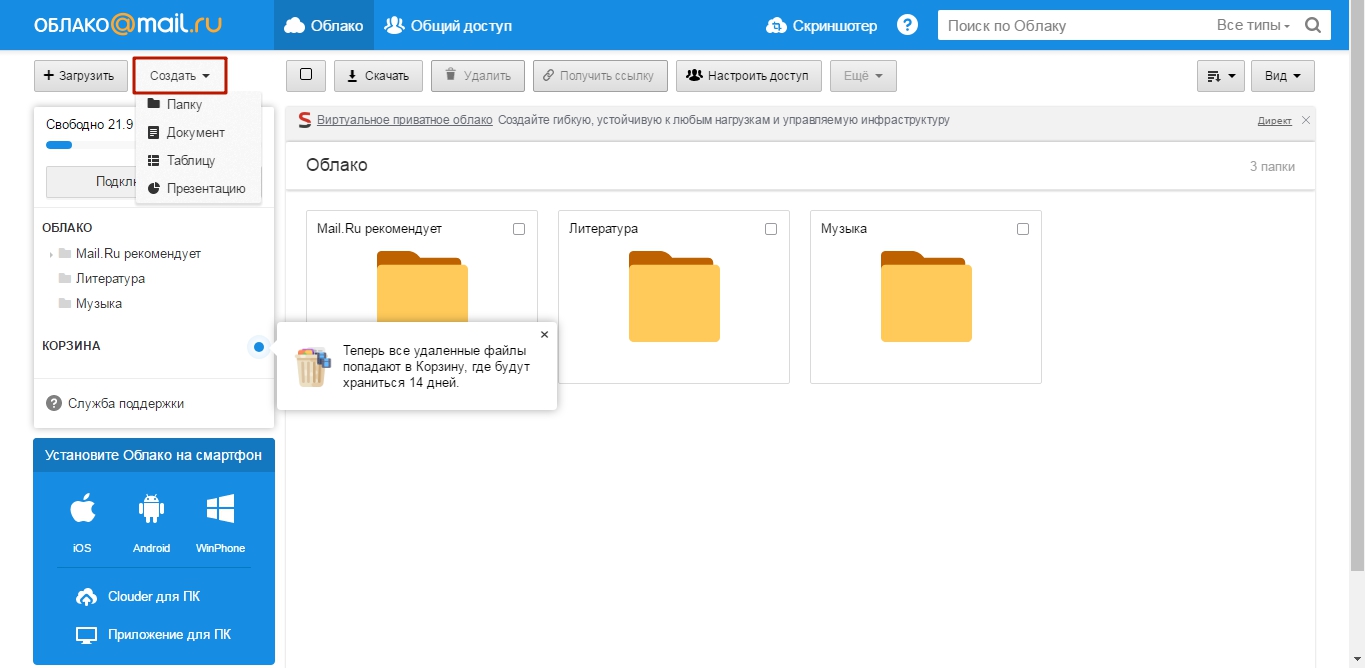The height and width of the screenshot is (668, 1365).
Task: Open the Создать dropdown
Action: [x=180, y=76]
